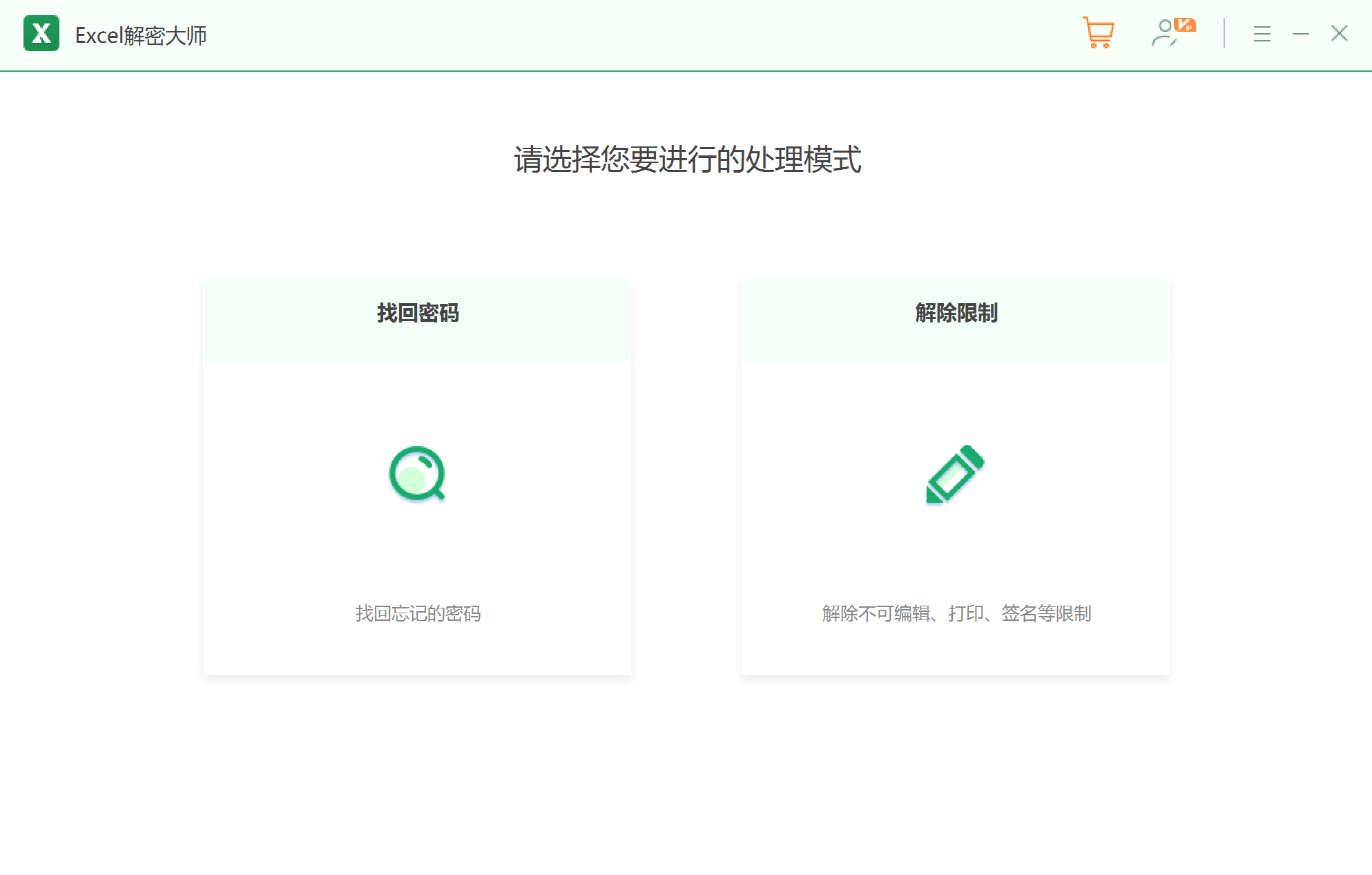Screen dimensions: 1372x875
Task: Click the green pencil edit icon
Action: (955, 474)
